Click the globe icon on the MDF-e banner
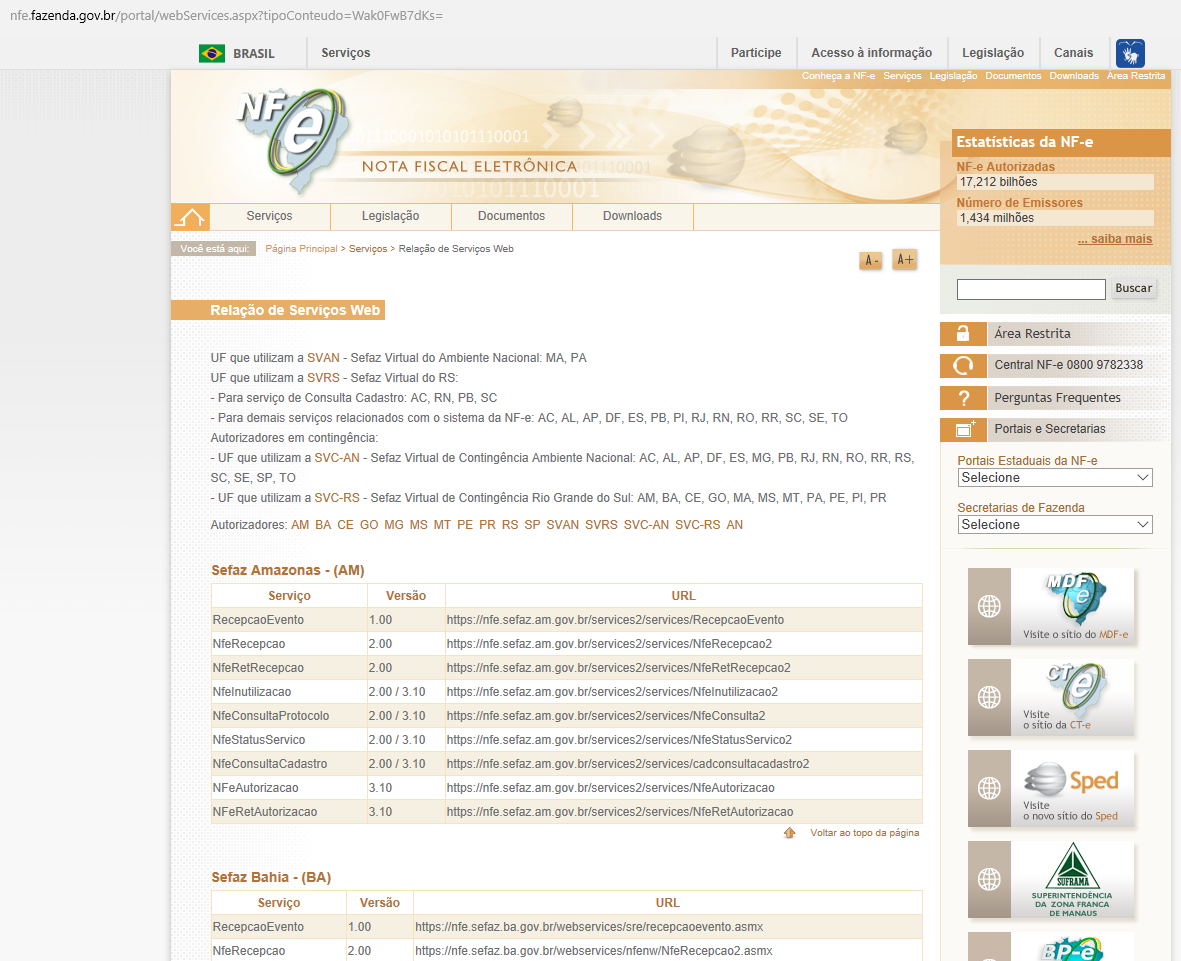Image resolution: width=1181 pixels, height=961 pixels. 989,606
